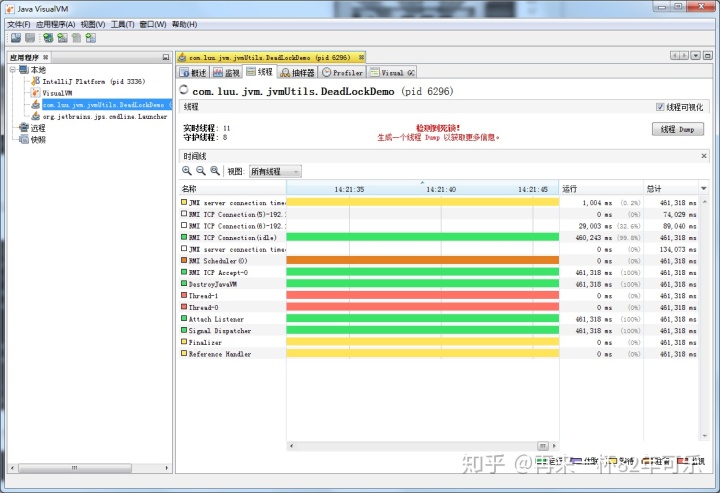Open the 窗口(W) menu

153,24
